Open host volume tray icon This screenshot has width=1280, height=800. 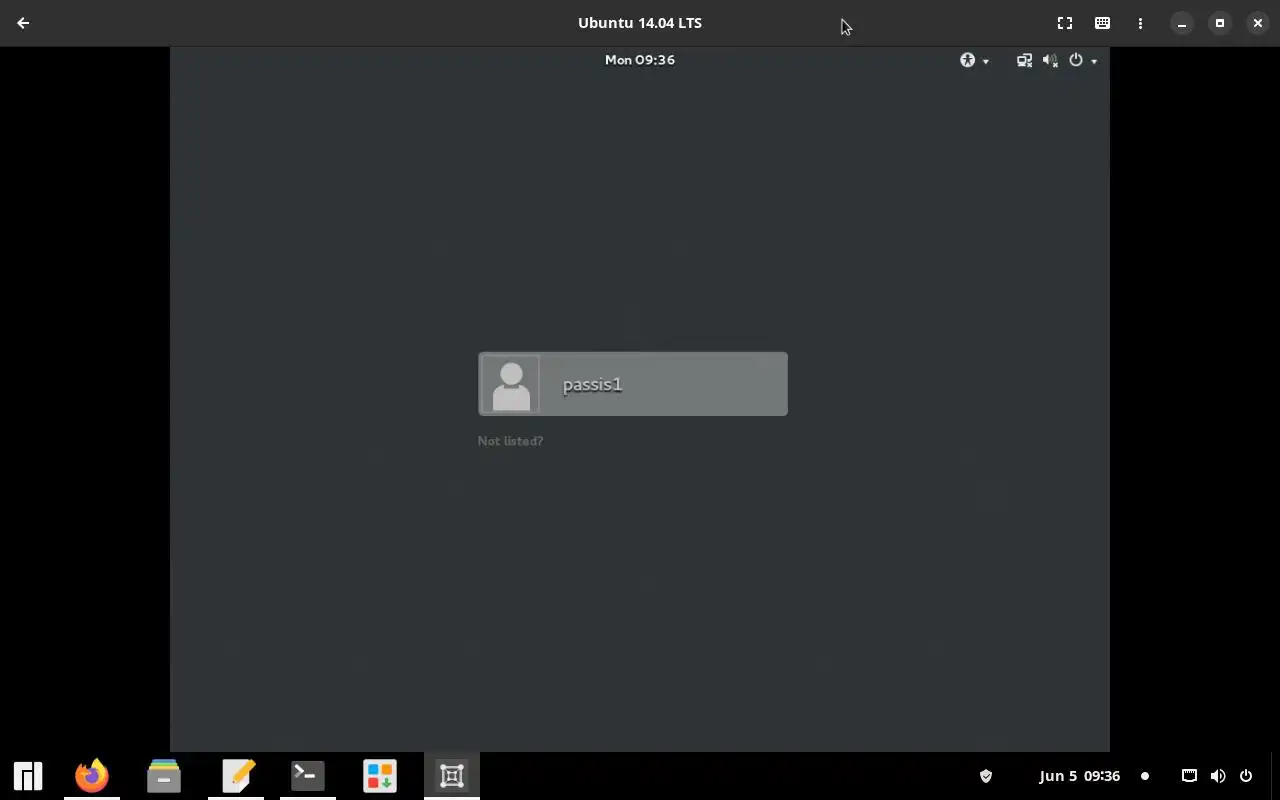click(x=1218, y=776)
